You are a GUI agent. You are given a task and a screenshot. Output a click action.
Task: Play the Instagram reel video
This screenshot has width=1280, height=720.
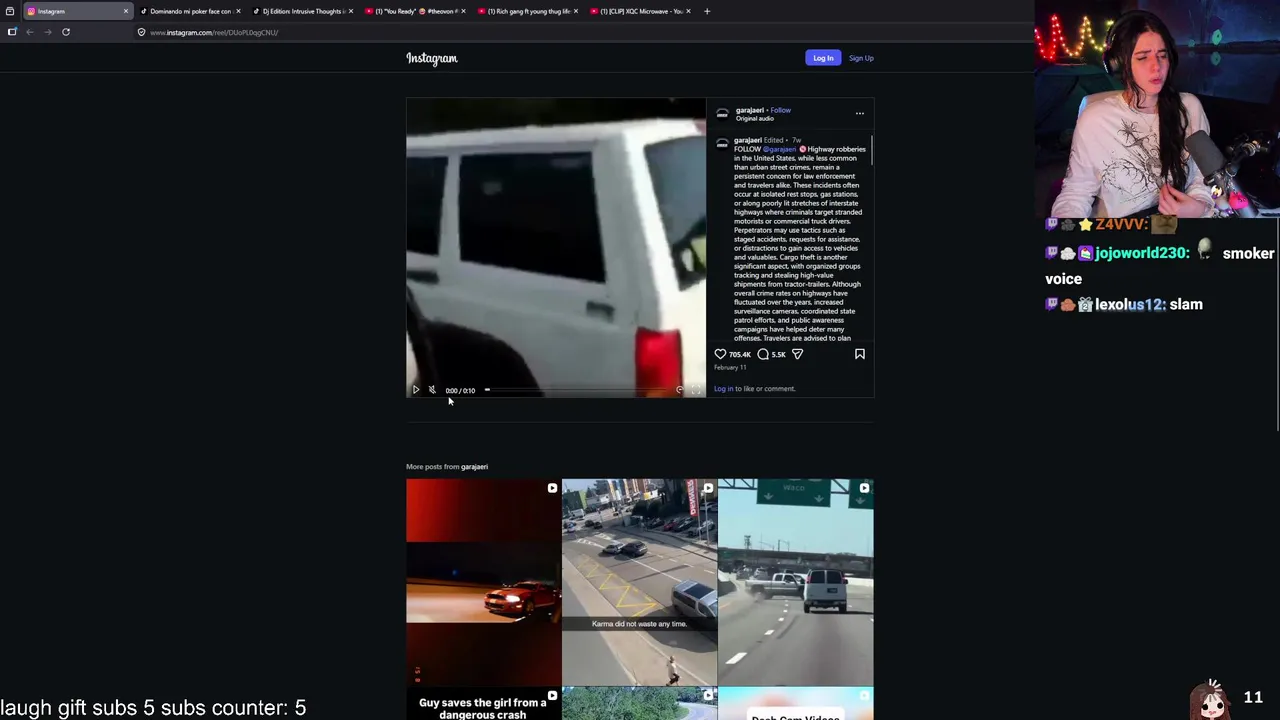click(416, 390)
